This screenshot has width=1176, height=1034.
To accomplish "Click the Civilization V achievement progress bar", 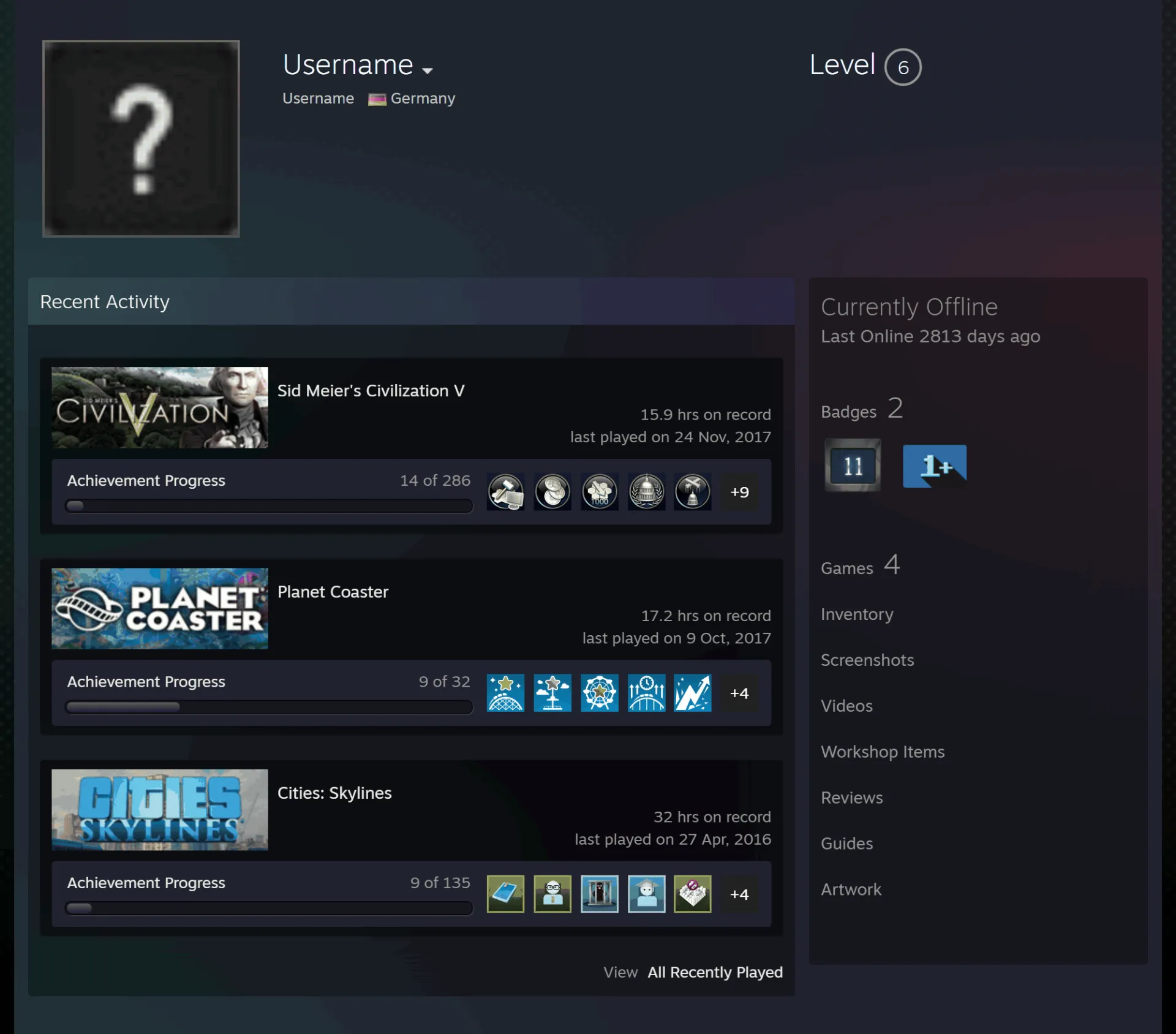I will coord(269,505).
